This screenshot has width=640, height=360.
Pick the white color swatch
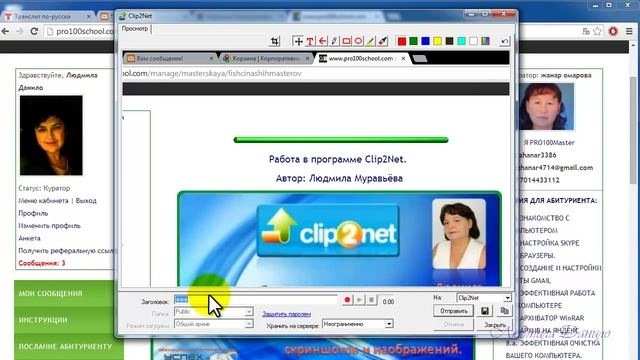tap(473, 41)
